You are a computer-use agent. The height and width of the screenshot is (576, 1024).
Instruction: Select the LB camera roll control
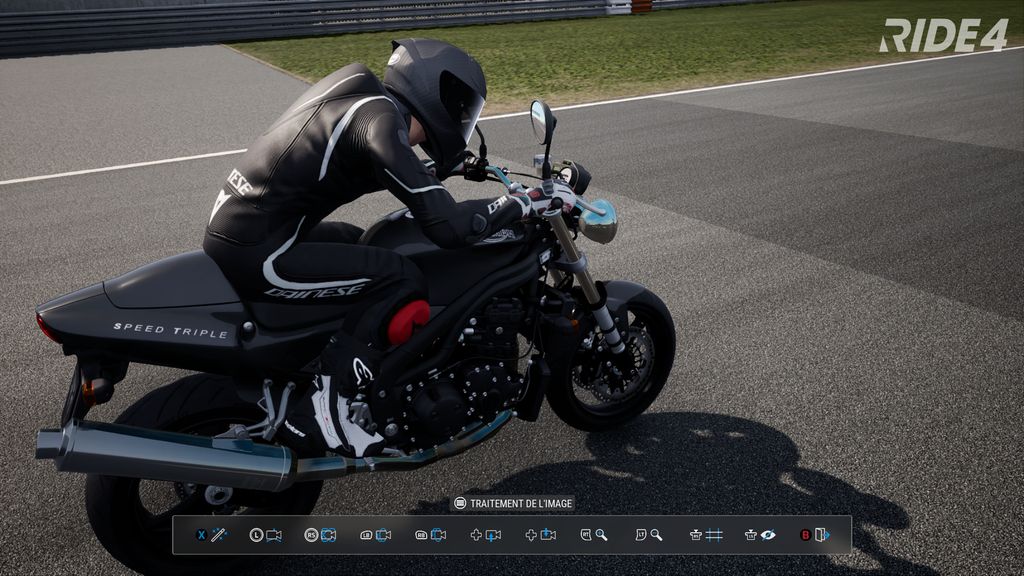376,535
